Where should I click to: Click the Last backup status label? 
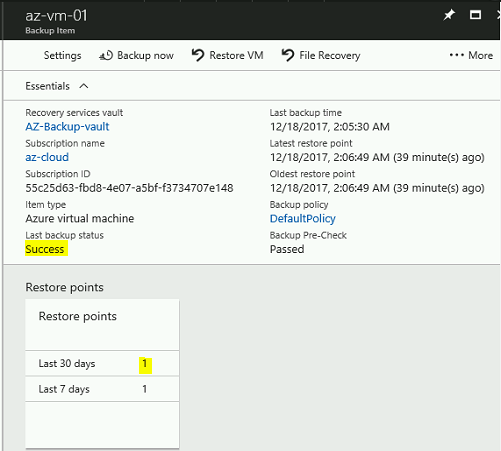point(64,235)
